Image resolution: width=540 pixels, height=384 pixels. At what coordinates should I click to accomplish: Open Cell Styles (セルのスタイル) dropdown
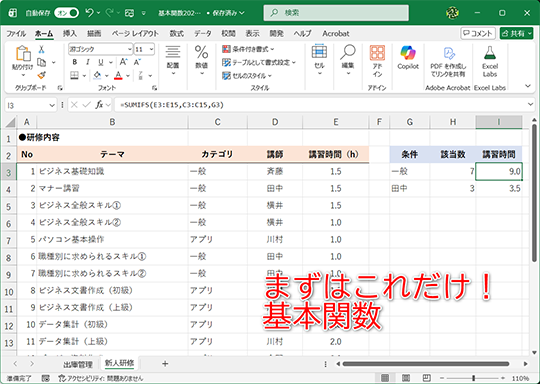(x=247, y=75)
